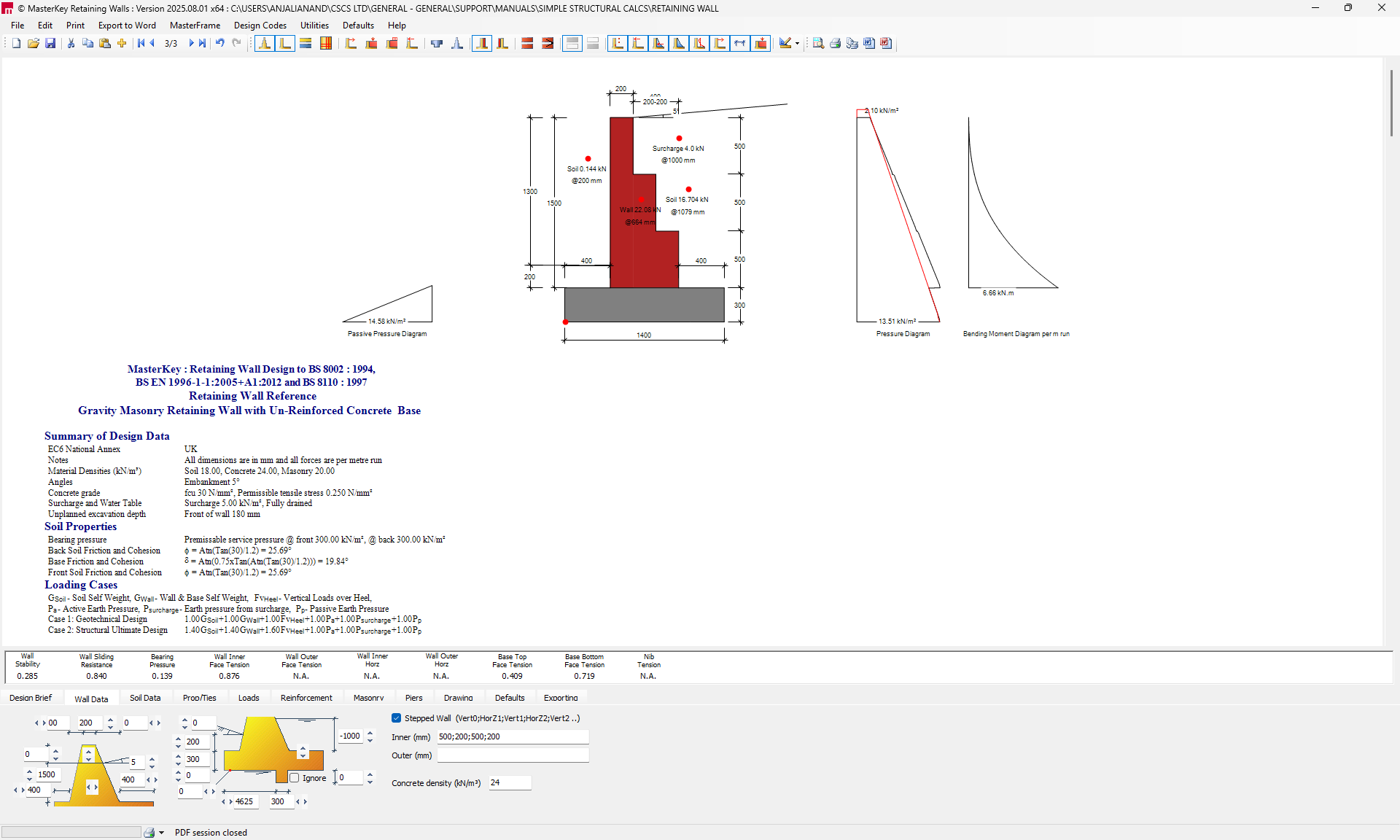The width and height of the screenshot is (1400, 840).
Task: Switch to the Soil Data tab
Action: click(x=145, y=698)
